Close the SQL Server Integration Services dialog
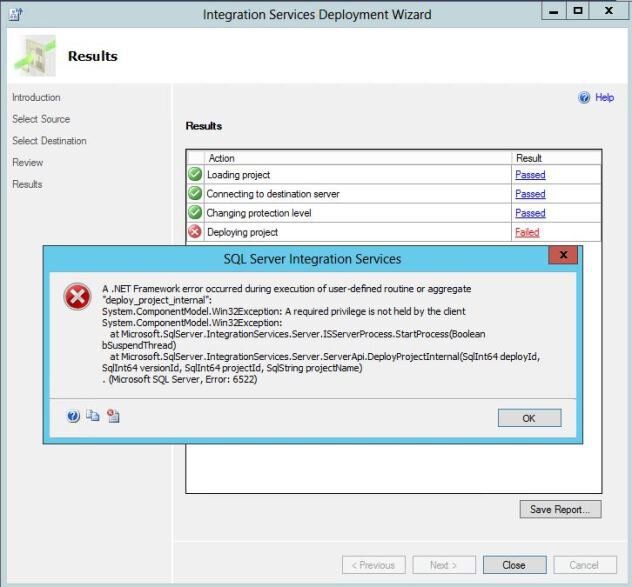The width and height of the screenshot is (632, 587). [x=563, y=255]
